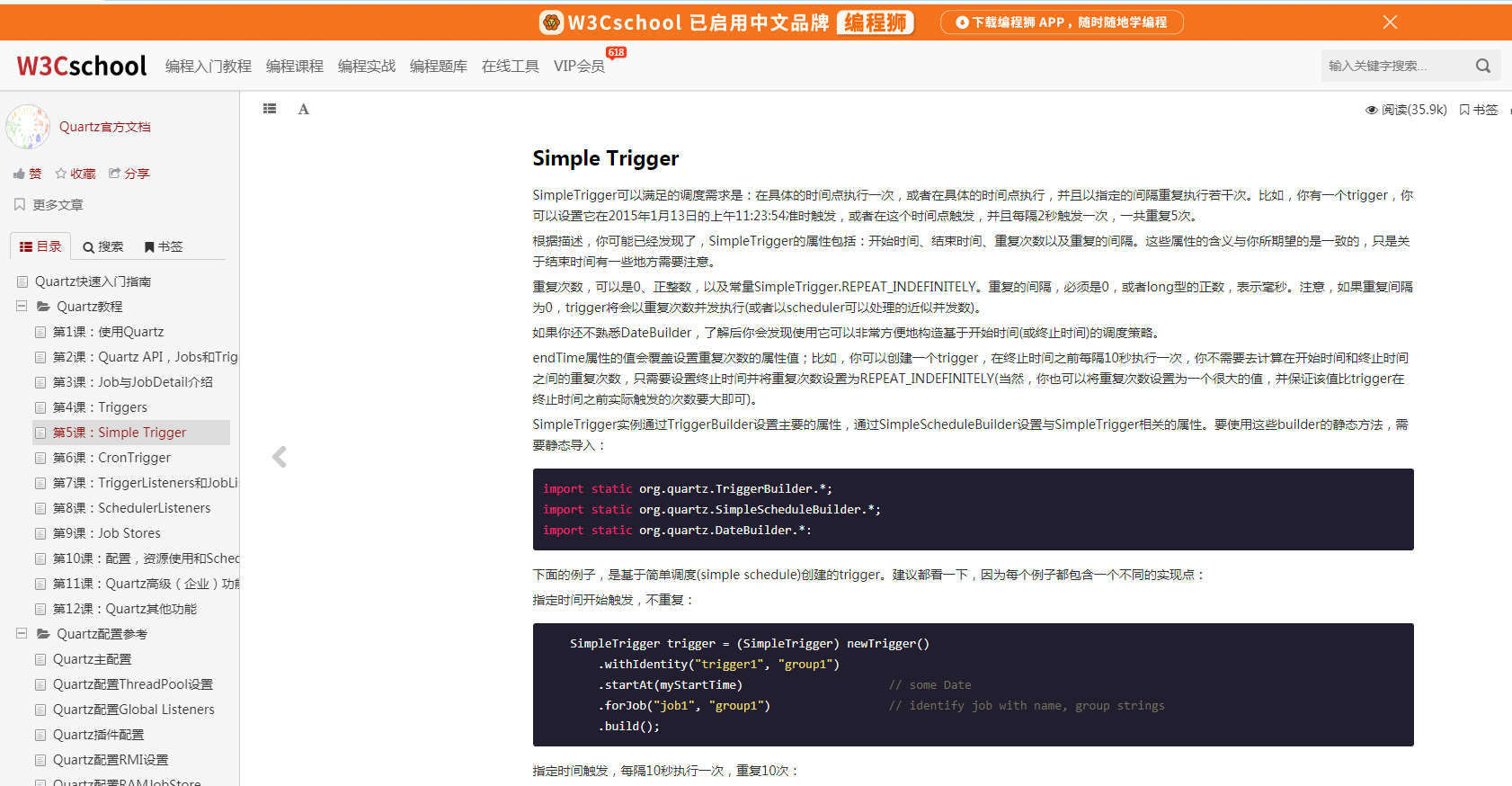1512x786 pixels.
Task: Click the 分享 share button
Action: click(x=129, y=174)
